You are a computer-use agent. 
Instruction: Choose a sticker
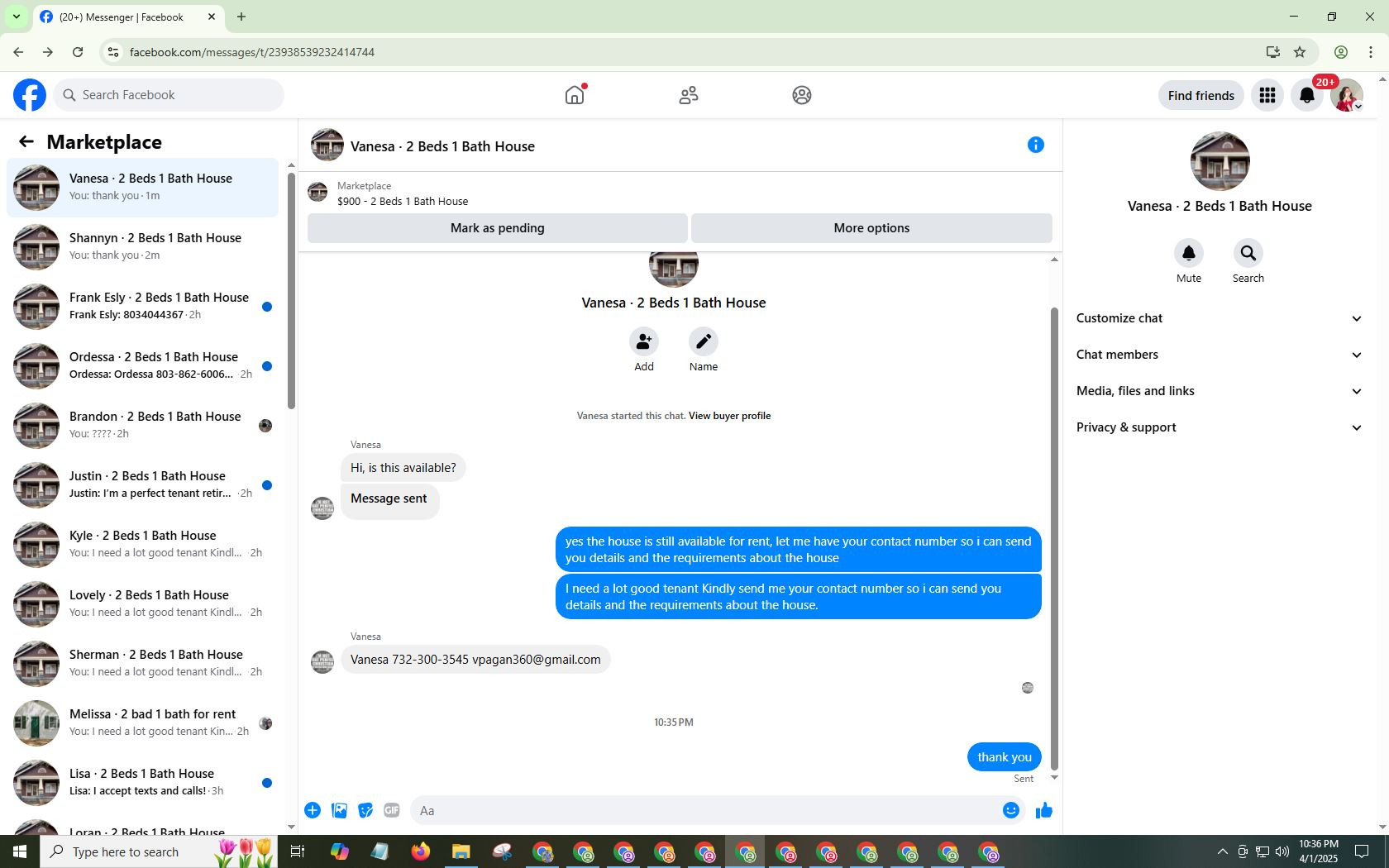click(365, 810)
